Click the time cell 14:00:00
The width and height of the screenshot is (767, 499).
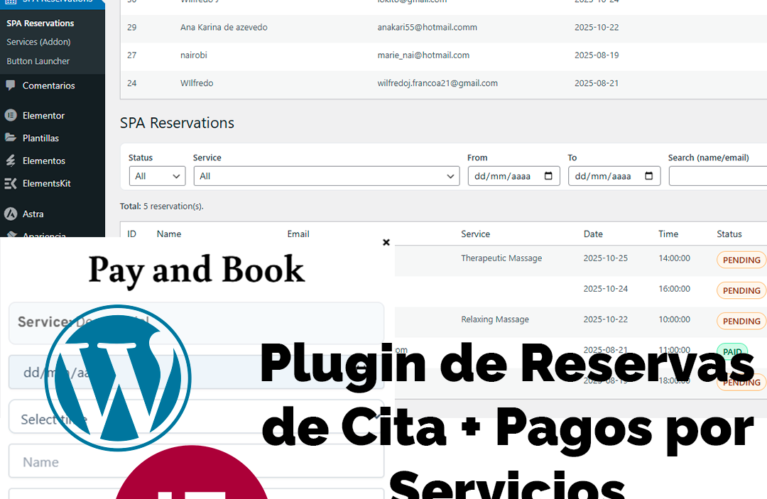tap(674, 258)
